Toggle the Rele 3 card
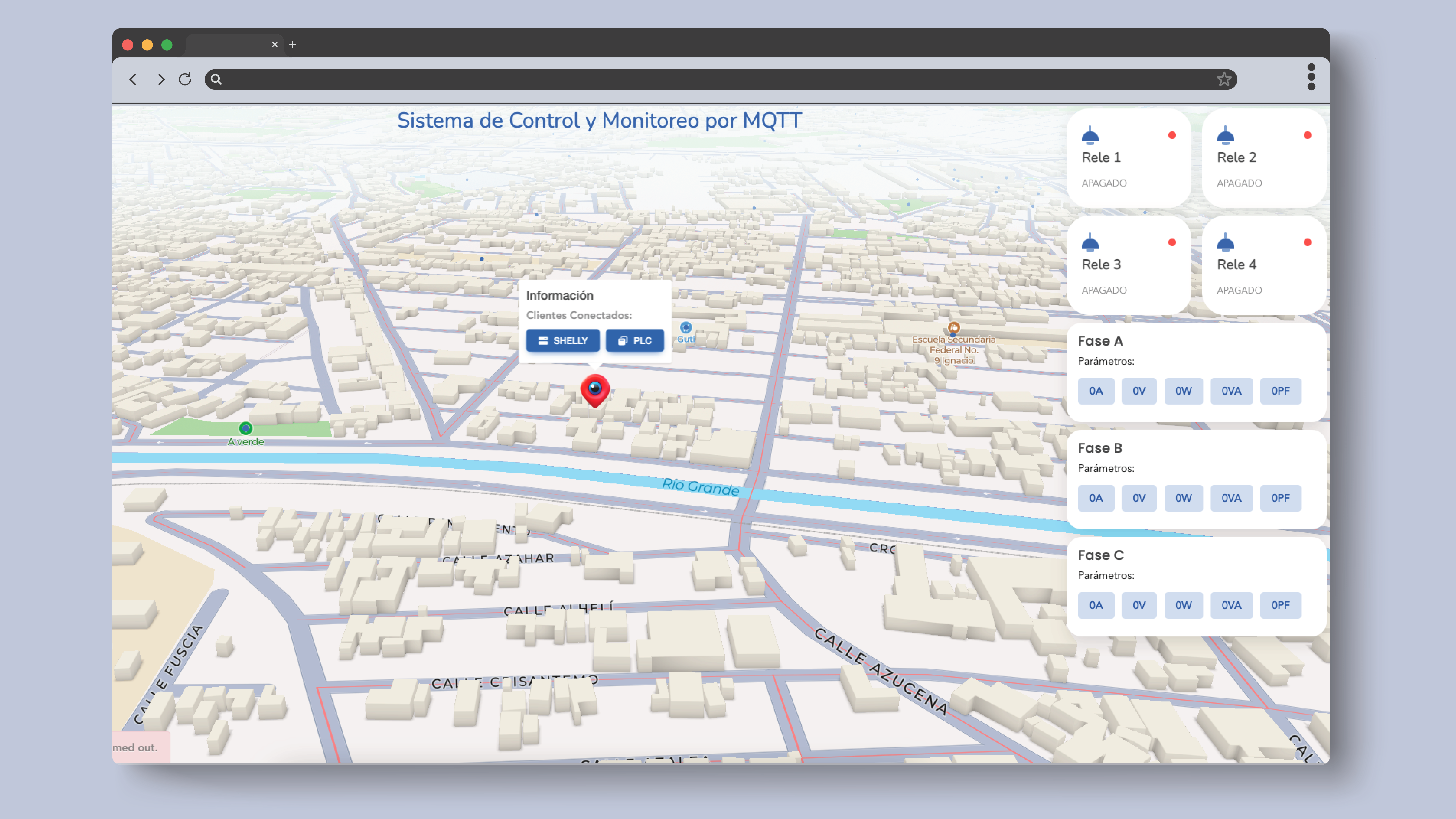Image resolution: width=1456 pixels, height=819 pixels. tap(1129, 265)
